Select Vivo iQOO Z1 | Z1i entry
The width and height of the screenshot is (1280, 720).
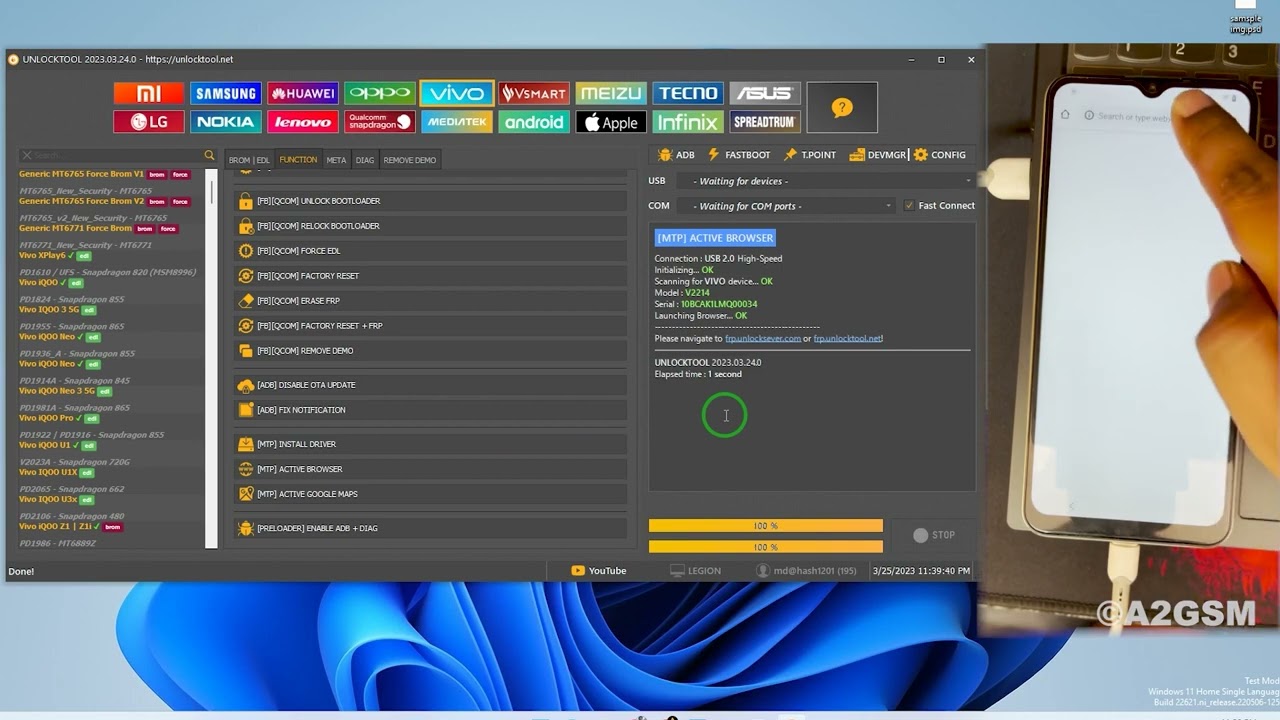click(70, 526)
